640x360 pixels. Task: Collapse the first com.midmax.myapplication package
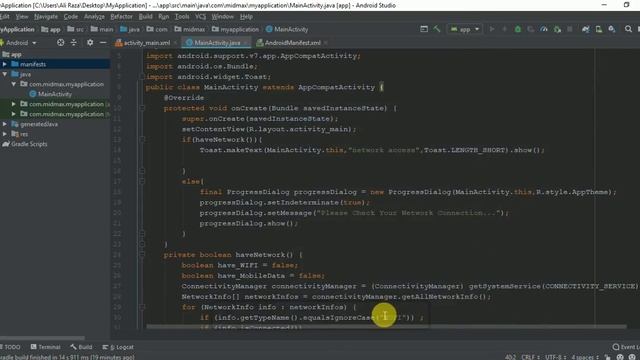coord(13,84)
